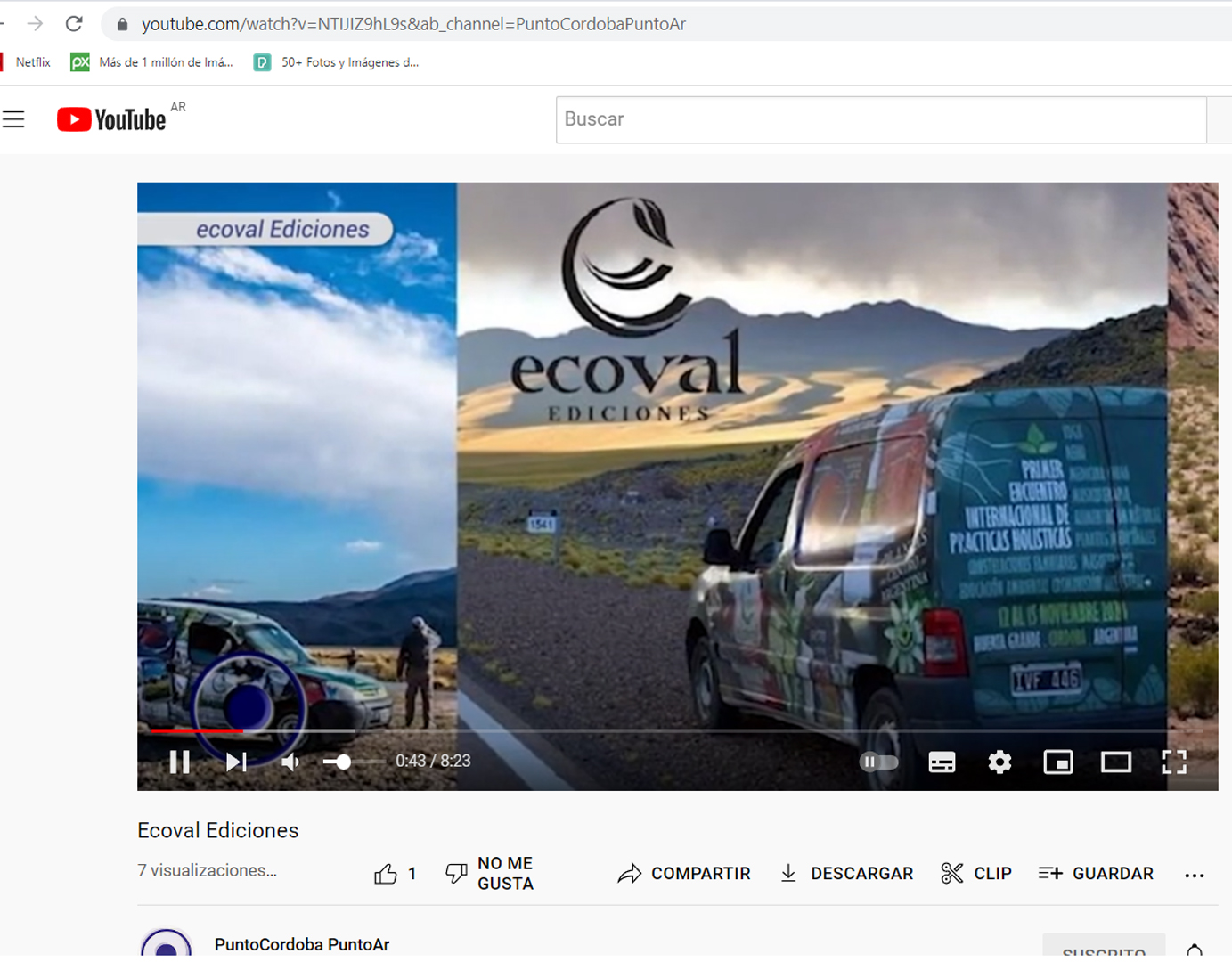This screenshot has height=962, width=1232.
Task: Visit the PuntoCordoba PuntoAr channel
Action: tap(302, 944)
